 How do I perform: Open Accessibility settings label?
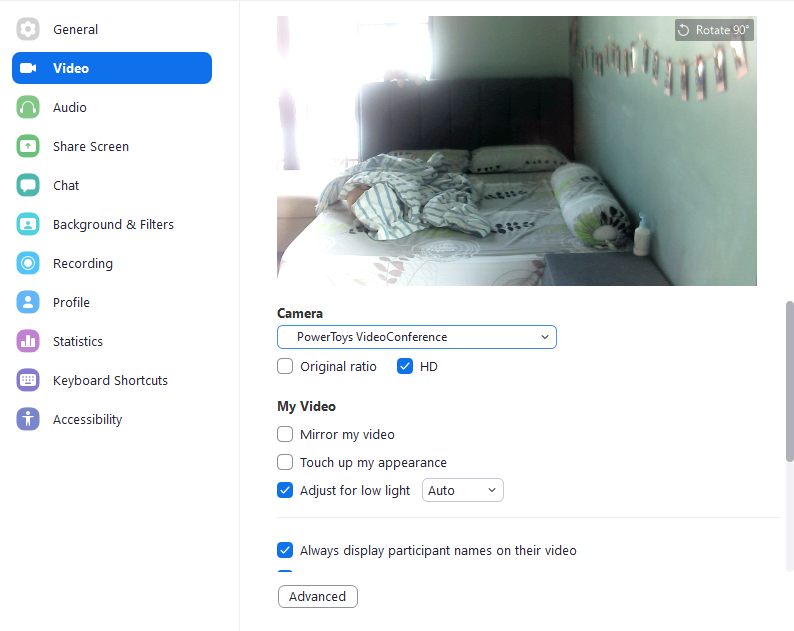click(88, 419)
